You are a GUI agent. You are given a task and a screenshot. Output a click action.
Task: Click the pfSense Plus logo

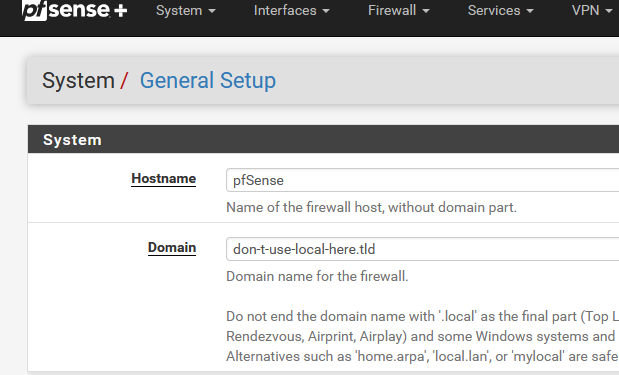click(x=75, y=10)
